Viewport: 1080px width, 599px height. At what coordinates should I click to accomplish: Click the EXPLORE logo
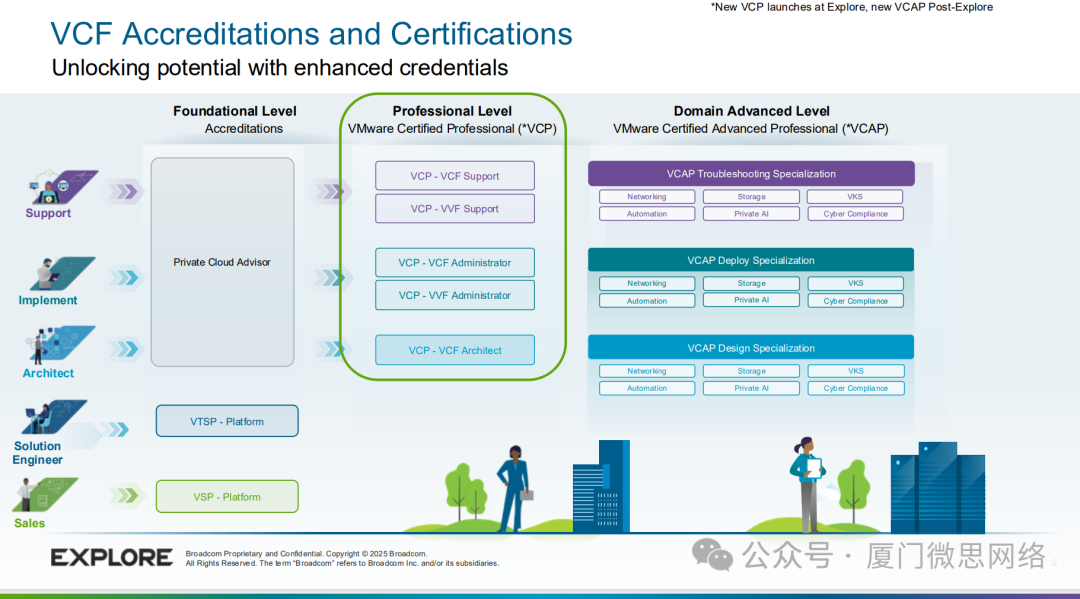coord(112,558)
